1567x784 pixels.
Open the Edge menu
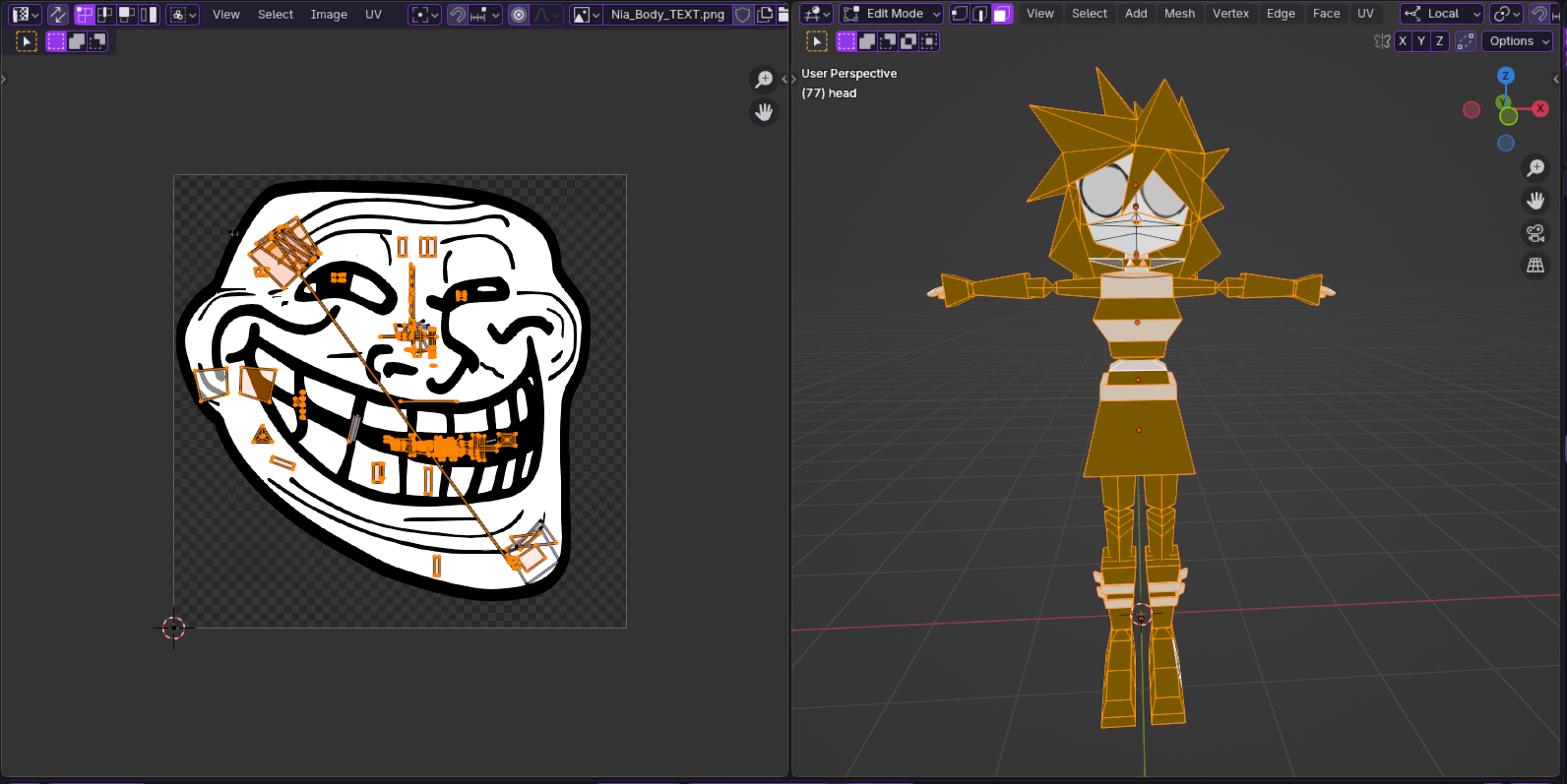pos(1281,14)
